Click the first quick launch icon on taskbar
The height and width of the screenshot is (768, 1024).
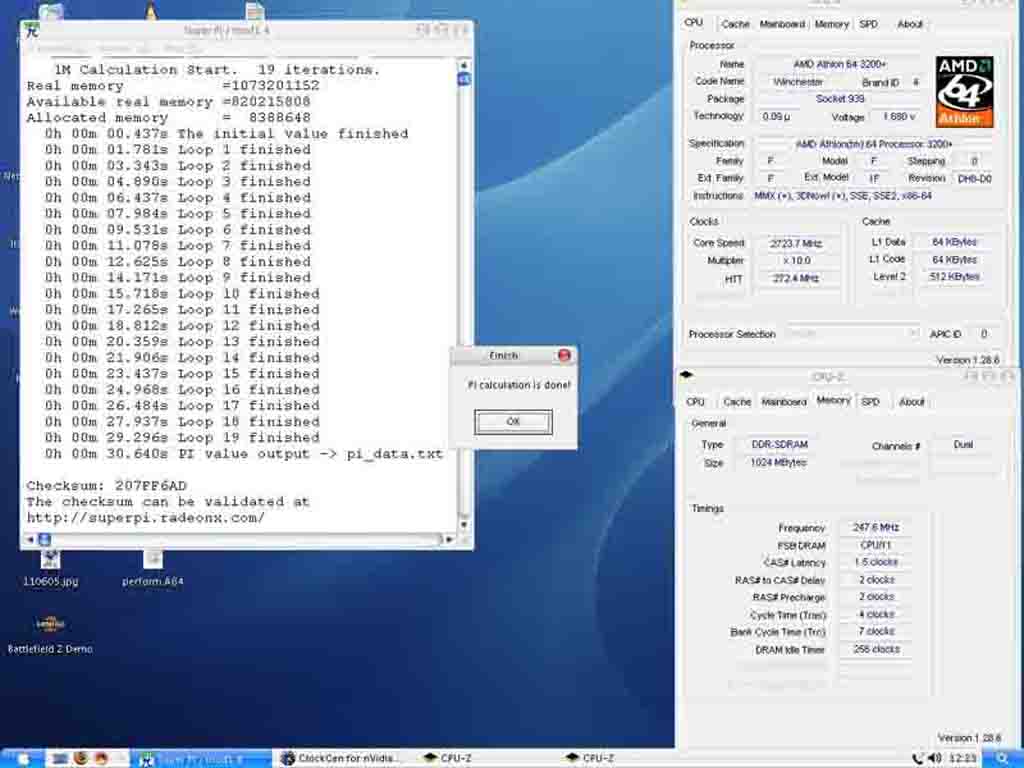click(x=60, y=759)
